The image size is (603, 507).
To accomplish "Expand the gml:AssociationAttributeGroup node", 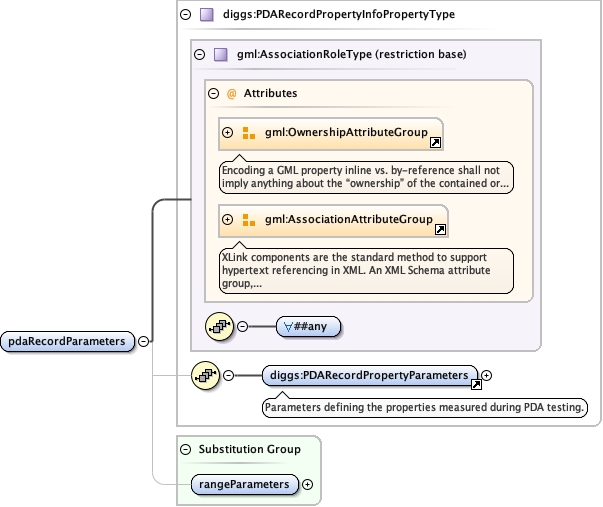I will (228, 220).
